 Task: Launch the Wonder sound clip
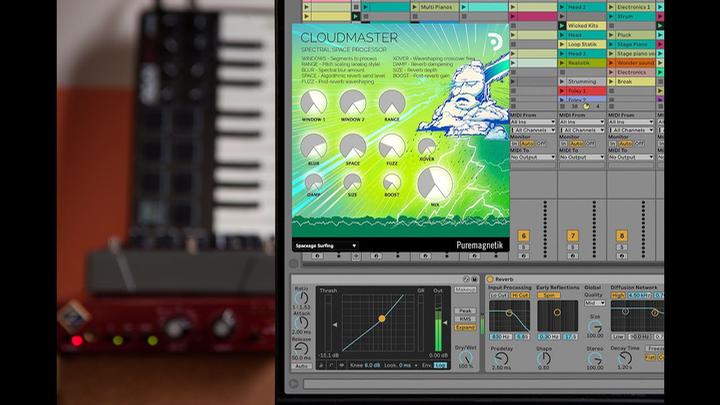point(611,63)
